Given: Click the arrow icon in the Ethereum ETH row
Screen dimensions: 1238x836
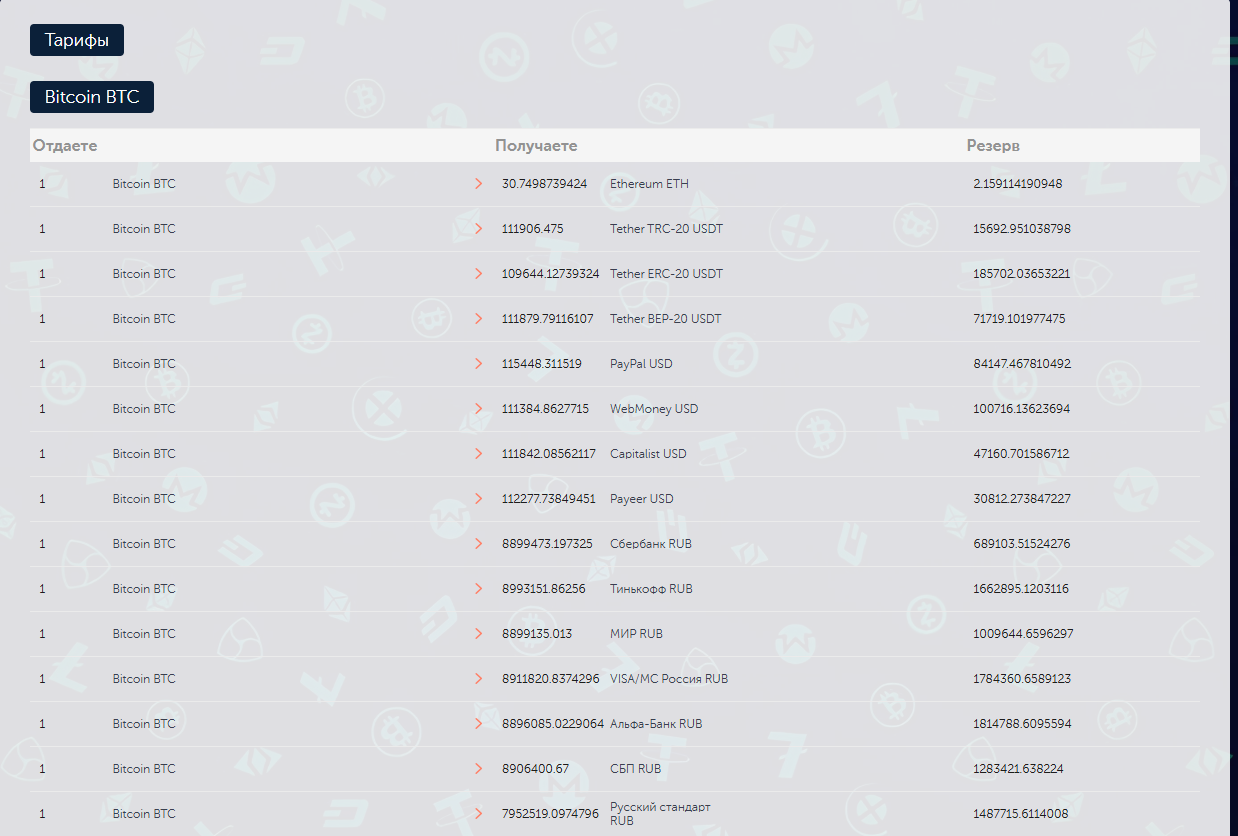Looking at the screenshot, I should [479, 184].
